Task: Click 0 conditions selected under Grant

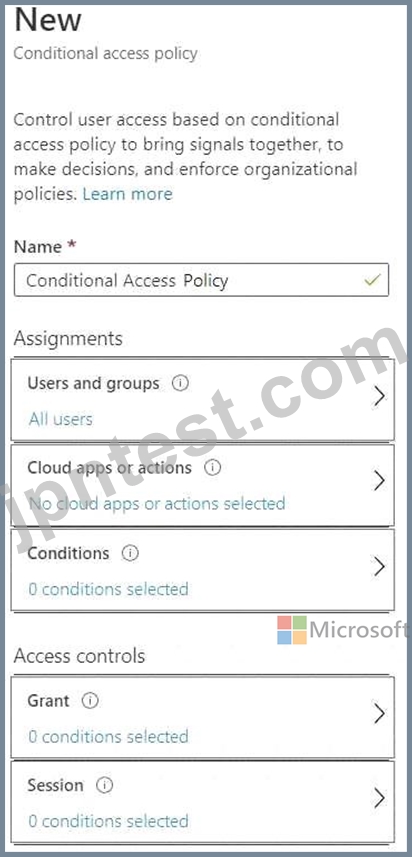Action: (x=108, y=736)
